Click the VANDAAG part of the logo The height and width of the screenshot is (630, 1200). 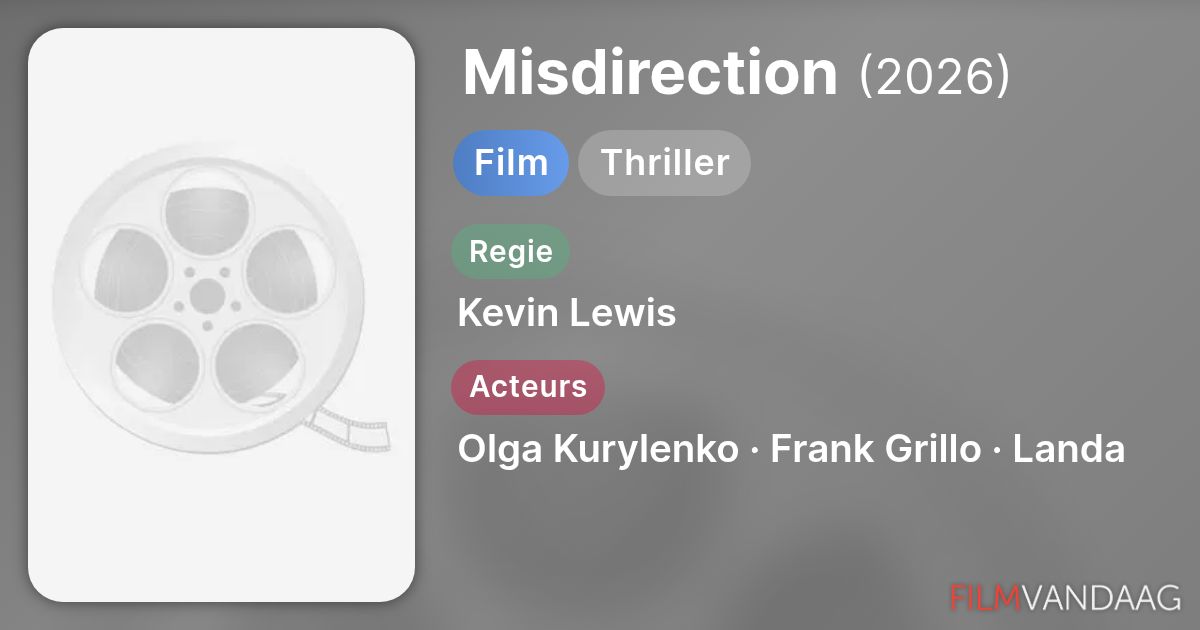click(x=1101, y=596)
